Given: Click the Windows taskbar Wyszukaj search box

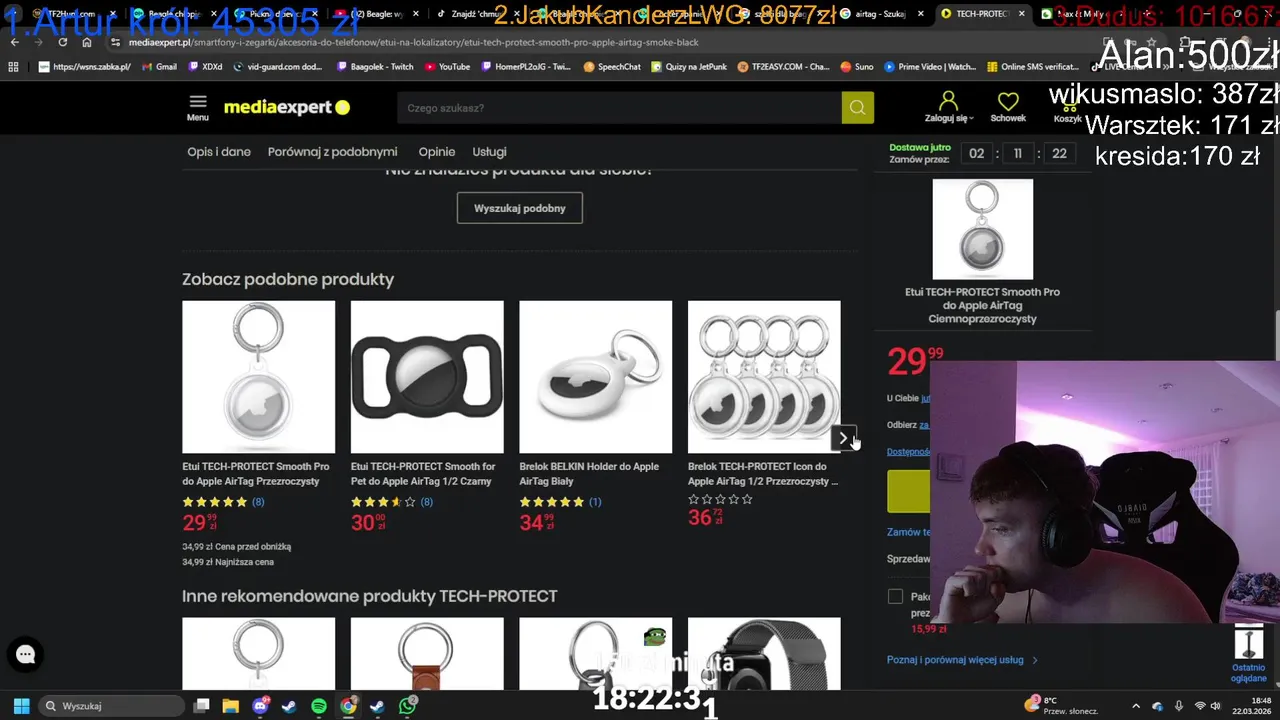Looking at the screenshot, I should pos(112,706).
